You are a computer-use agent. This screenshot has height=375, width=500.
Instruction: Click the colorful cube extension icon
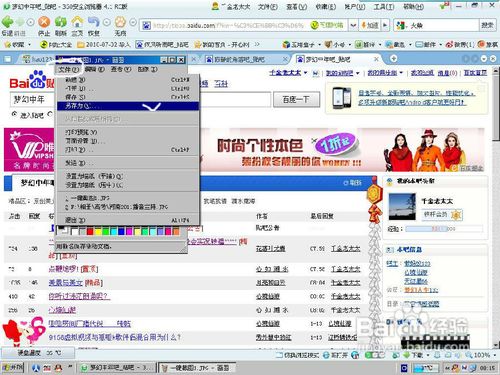coord(286,44)
